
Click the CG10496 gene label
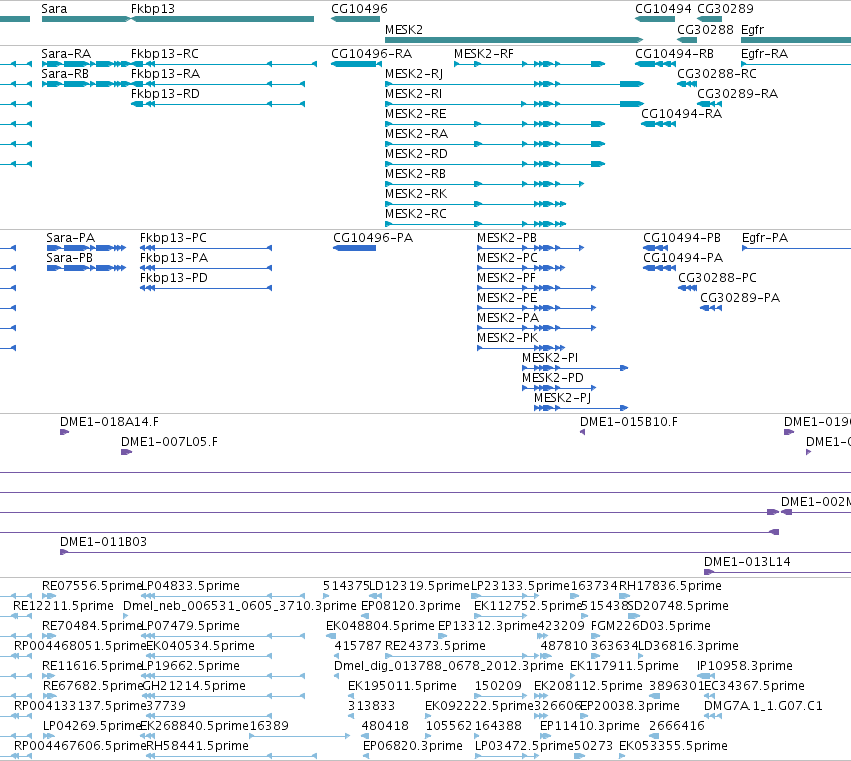359,9
